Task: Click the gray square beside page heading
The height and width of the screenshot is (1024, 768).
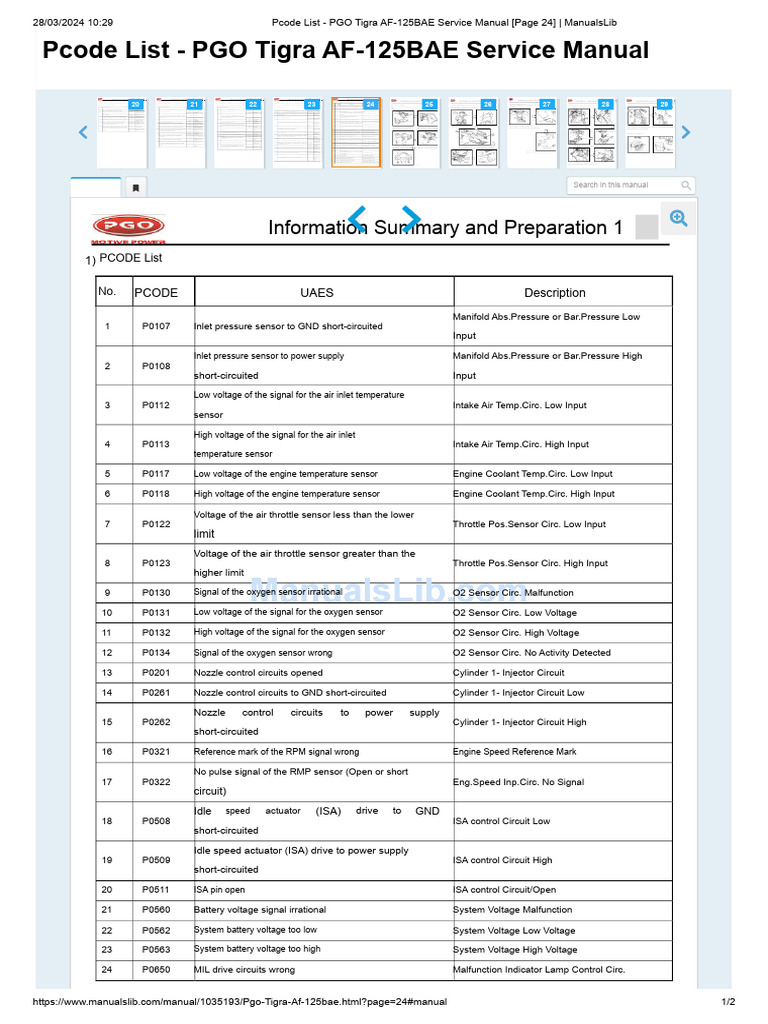Action: [647, 227]
